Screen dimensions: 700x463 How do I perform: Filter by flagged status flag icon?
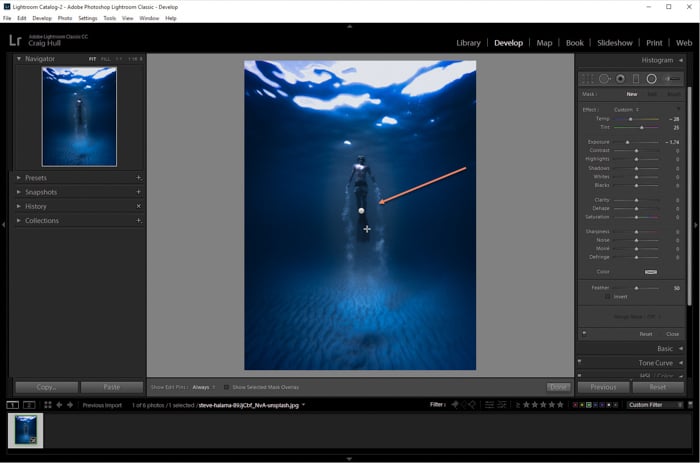tap(455, 405)
